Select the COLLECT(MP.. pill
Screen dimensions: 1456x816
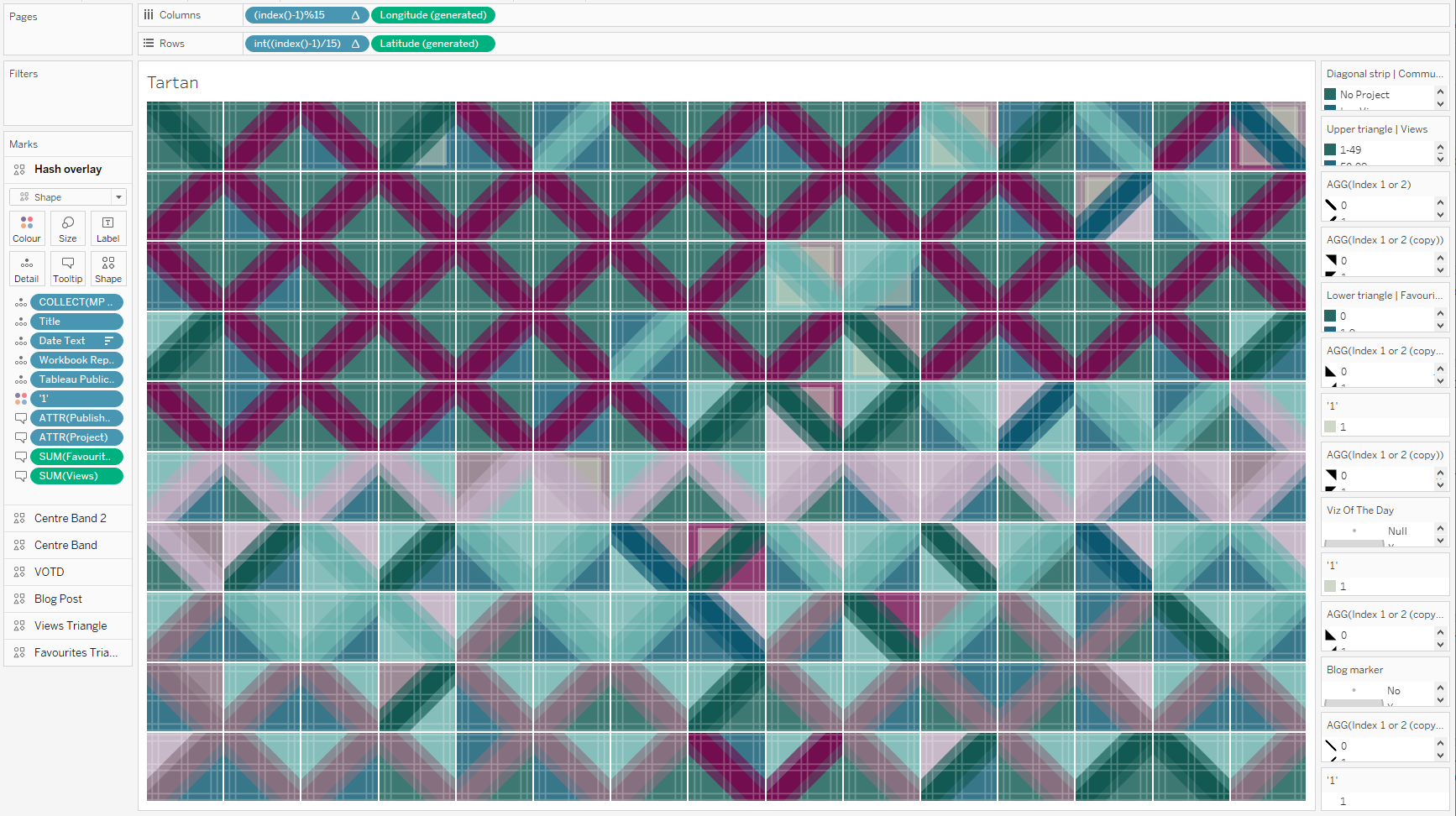(77, 302)
